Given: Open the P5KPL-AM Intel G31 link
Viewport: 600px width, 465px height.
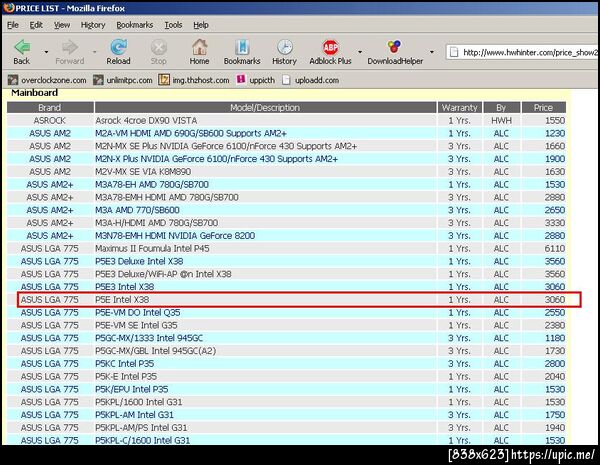Looking at the screenshot, I should 134,415.
